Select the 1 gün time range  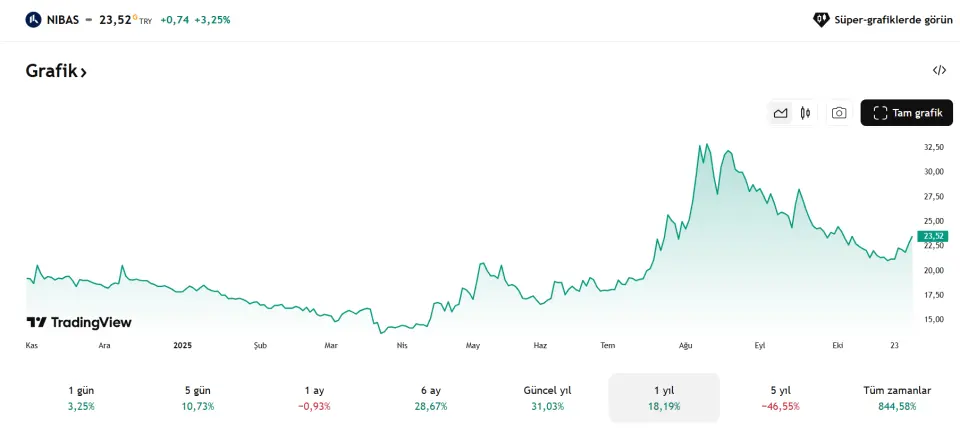(81, 398)
